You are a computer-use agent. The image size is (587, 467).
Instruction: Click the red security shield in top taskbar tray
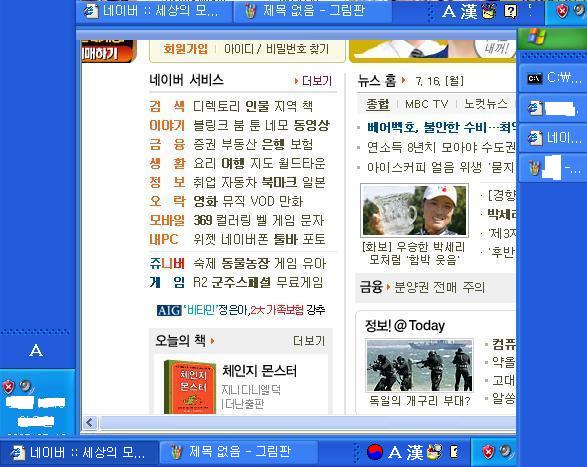[x=562, y=11]
